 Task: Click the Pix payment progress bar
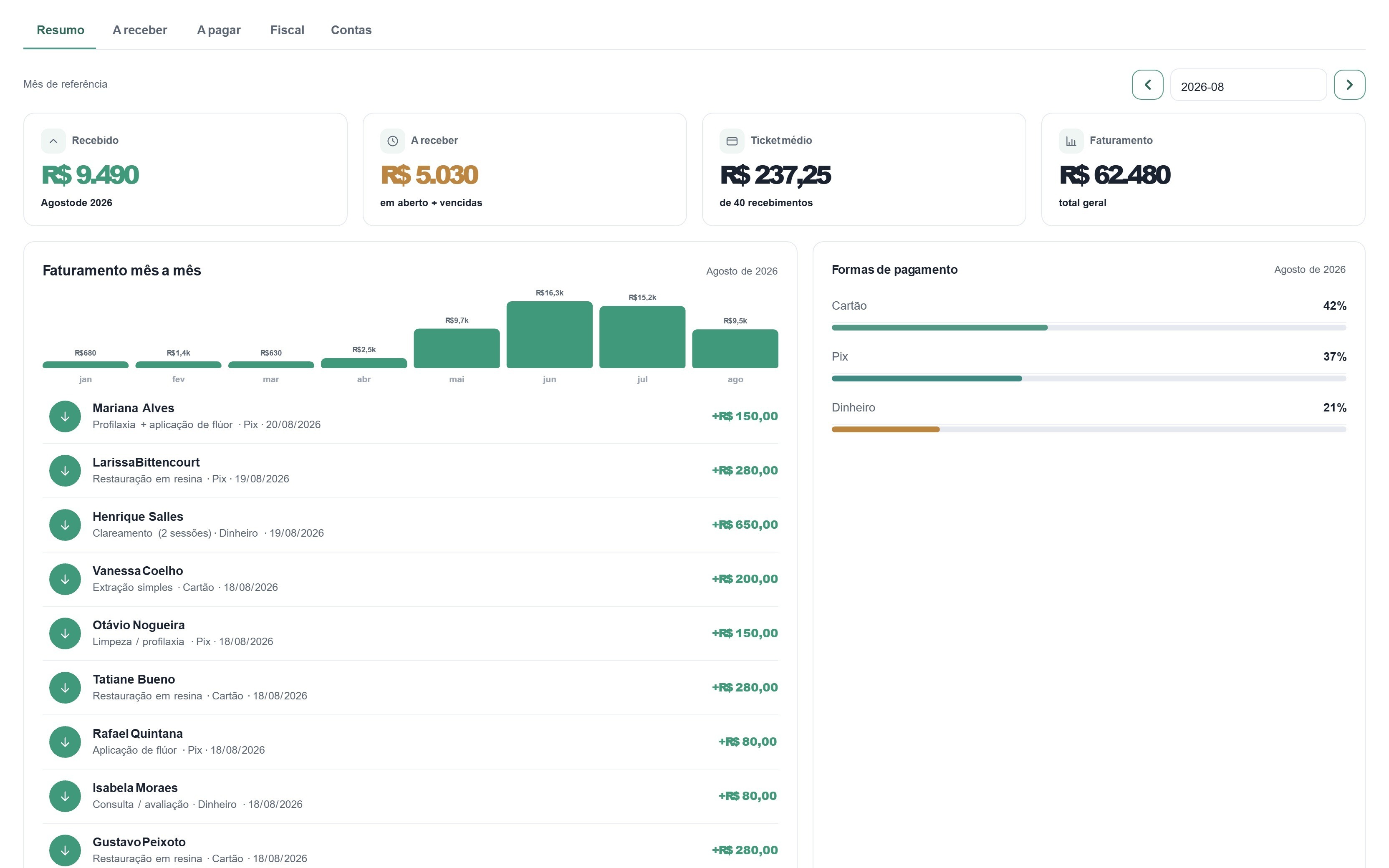tap(1089, 379)
